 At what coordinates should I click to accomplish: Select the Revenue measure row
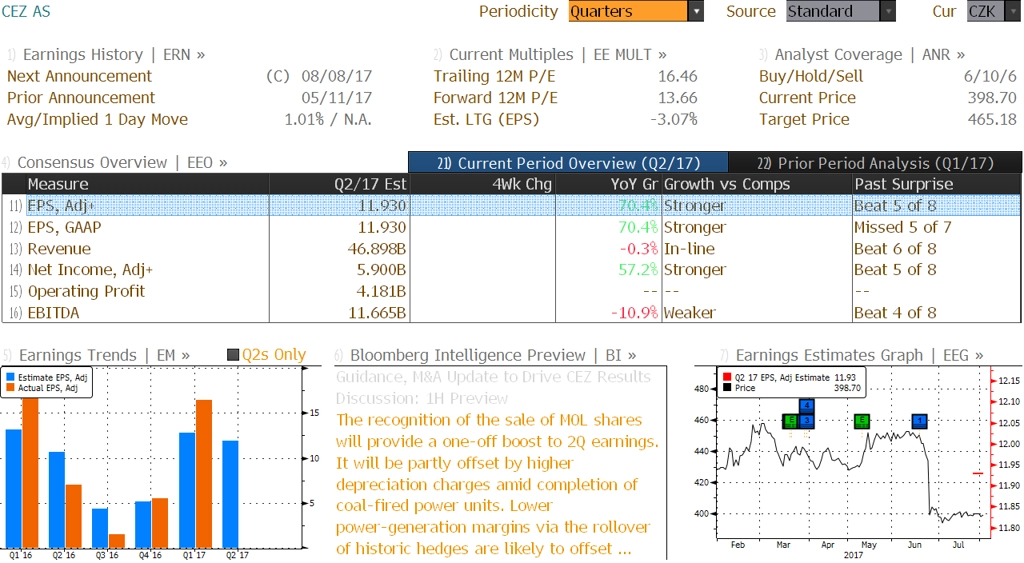511,249
